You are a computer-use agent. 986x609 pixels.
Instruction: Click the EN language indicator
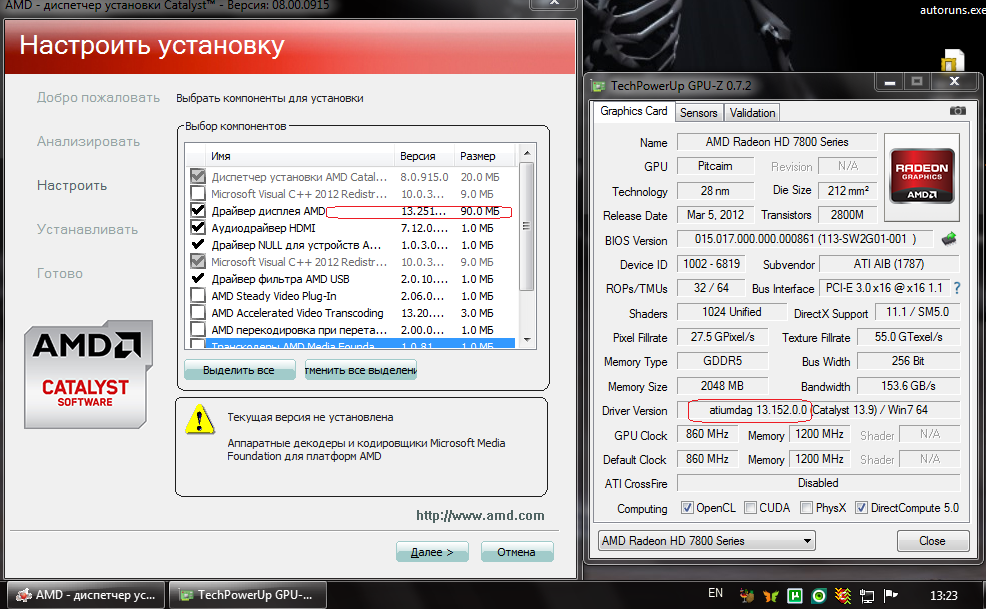tap(716, 593)
